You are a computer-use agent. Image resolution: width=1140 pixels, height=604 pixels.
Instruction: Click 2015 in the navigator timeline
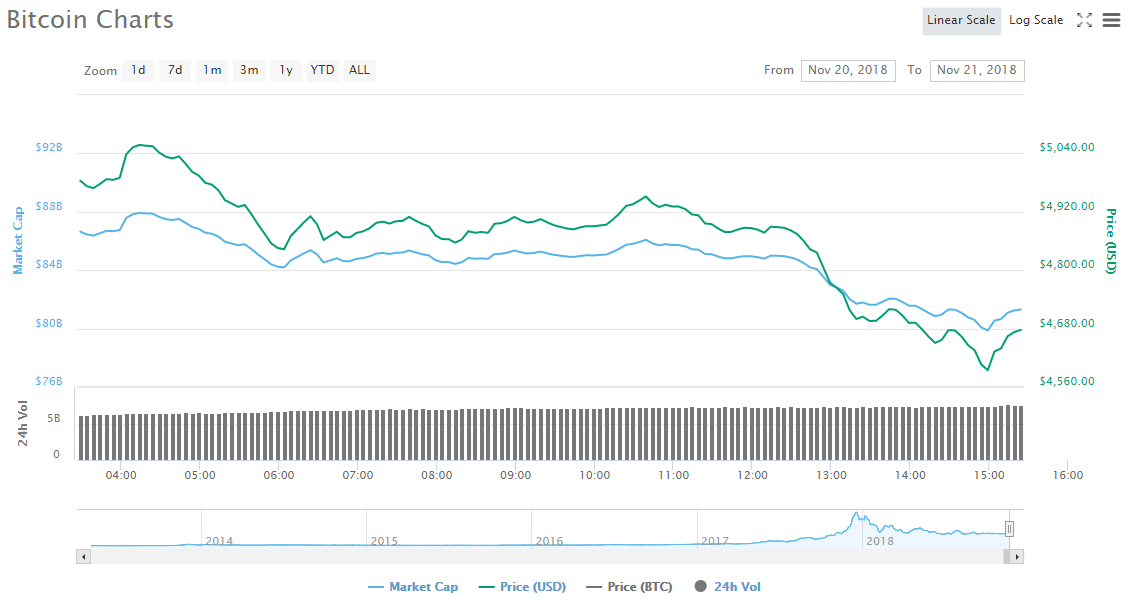(x=384, y=541)
